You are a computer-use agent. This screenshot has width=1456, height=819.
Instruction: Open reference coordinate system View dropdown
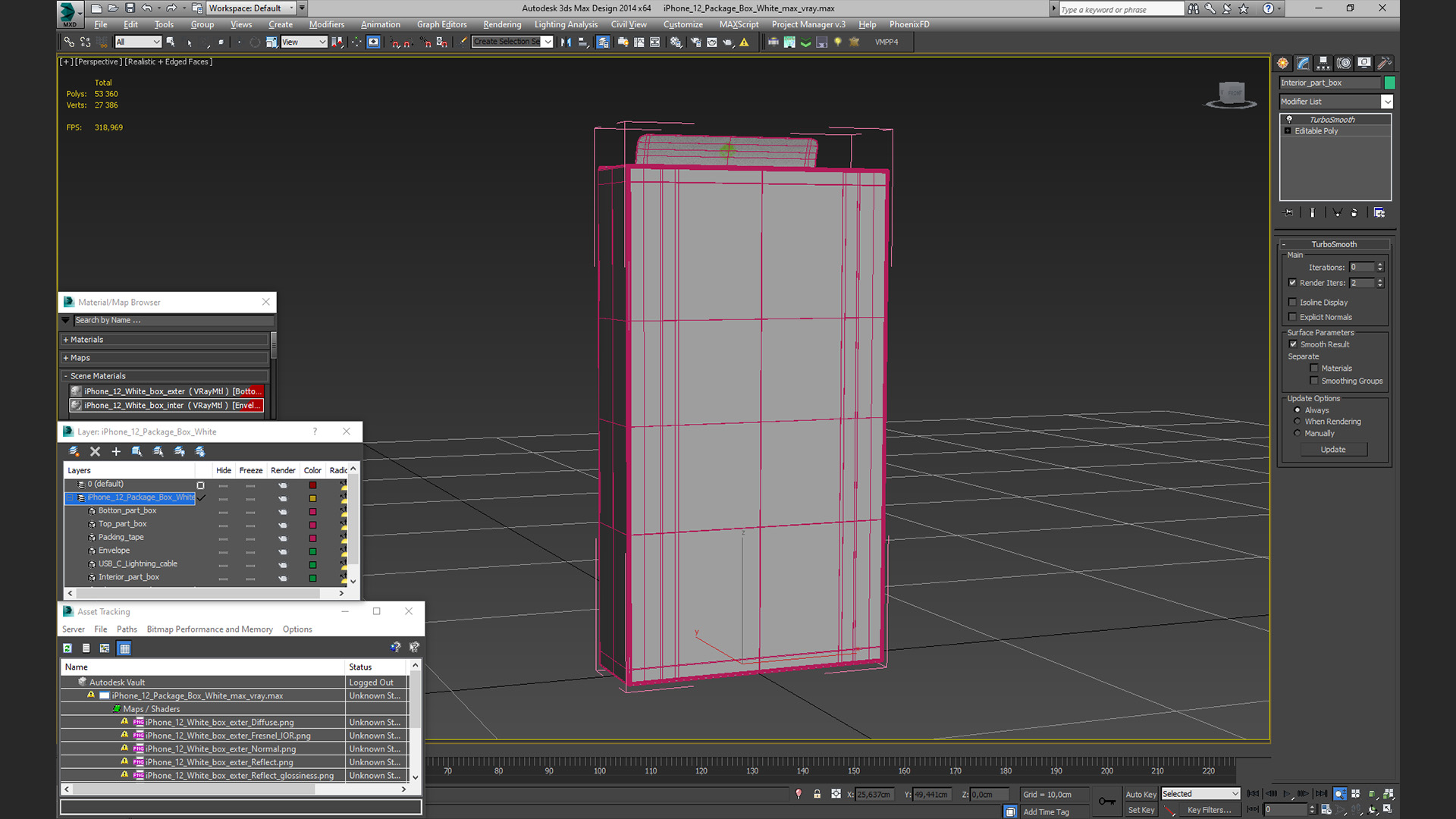(x=303, y=42)
